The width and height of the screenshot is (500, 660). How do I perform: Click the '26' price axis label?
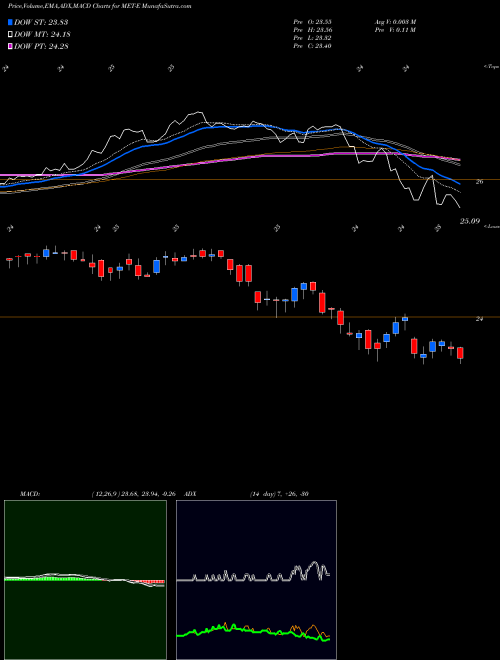tap(479, 182)
